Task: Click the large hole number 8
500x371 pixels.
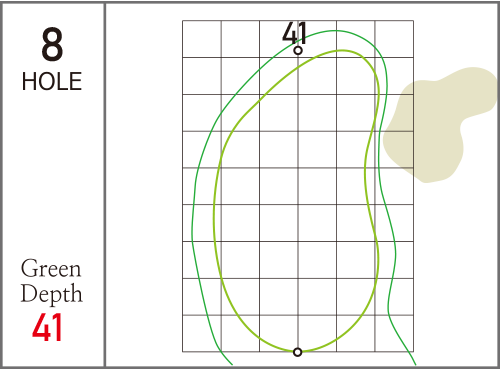Action: point(52,44)
